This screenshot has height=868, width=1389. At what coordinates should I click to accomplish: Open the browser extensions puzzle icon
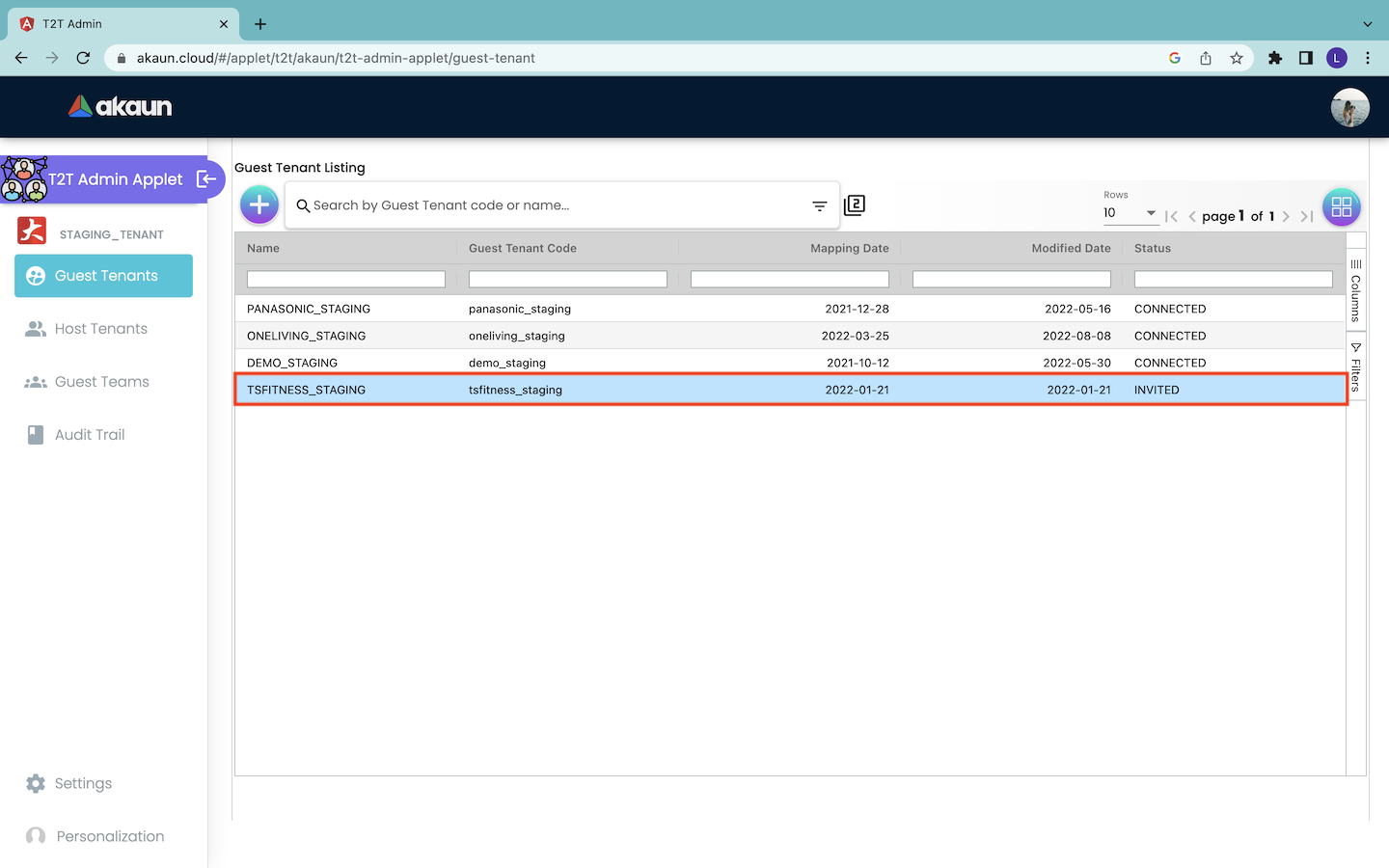tap(1274, 58)
